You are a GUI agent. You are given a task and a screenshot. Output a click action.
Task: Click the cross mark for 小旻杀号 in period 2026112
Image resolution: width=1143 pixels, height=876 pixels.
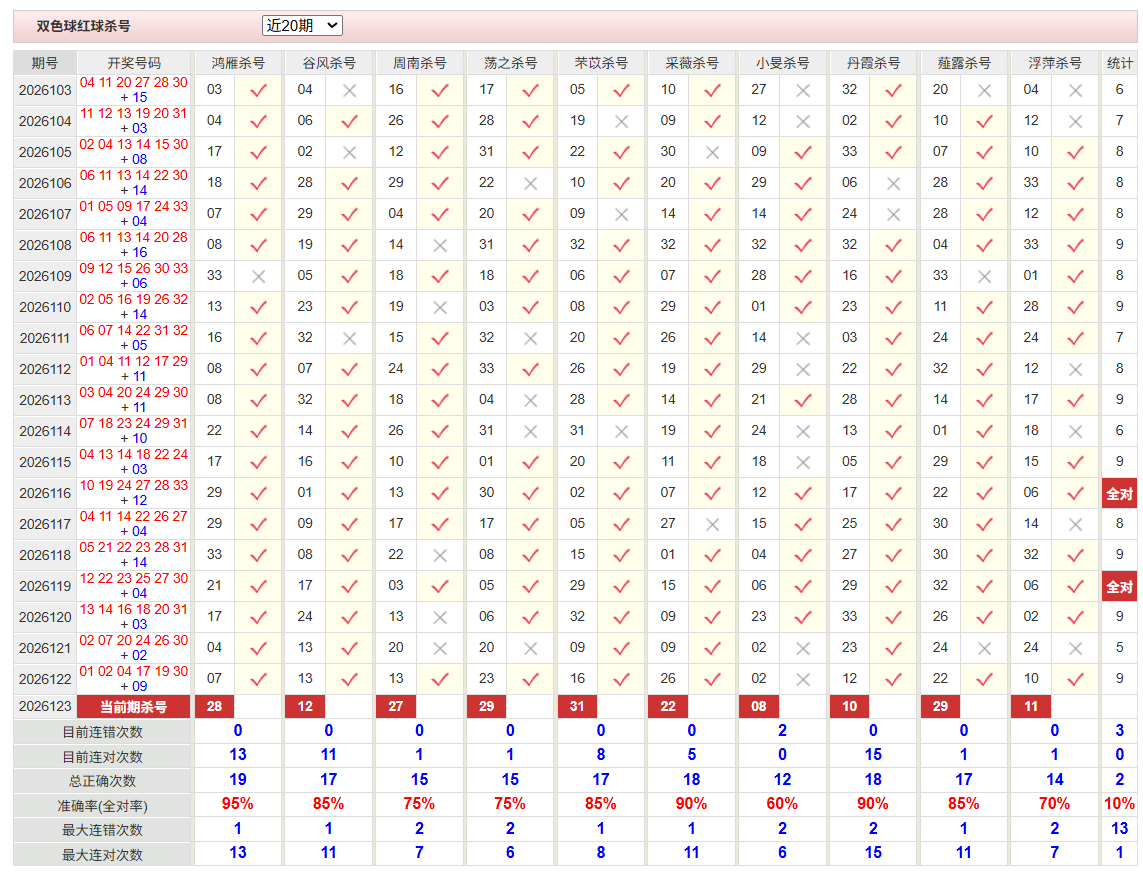(803, 369)
